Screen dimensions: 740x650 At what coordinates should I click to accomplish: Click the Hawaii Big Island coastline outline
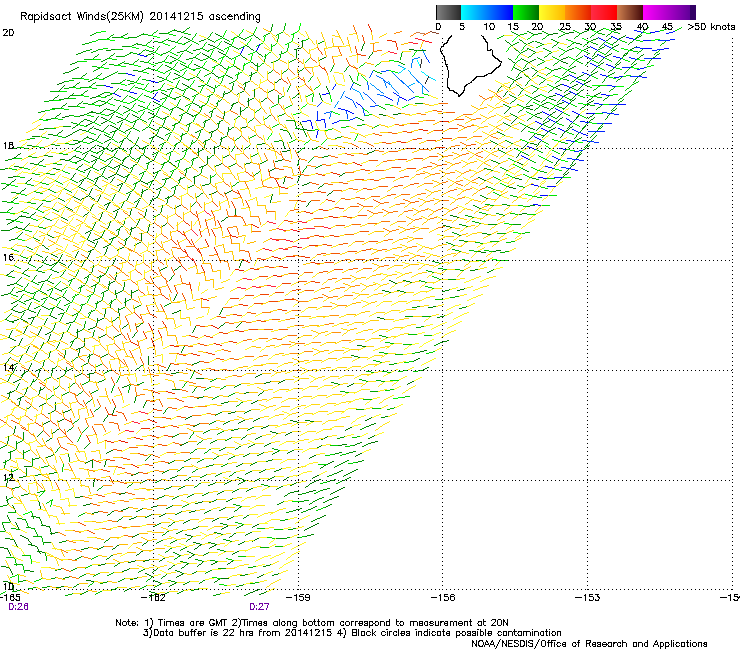(x=470, y=65)
